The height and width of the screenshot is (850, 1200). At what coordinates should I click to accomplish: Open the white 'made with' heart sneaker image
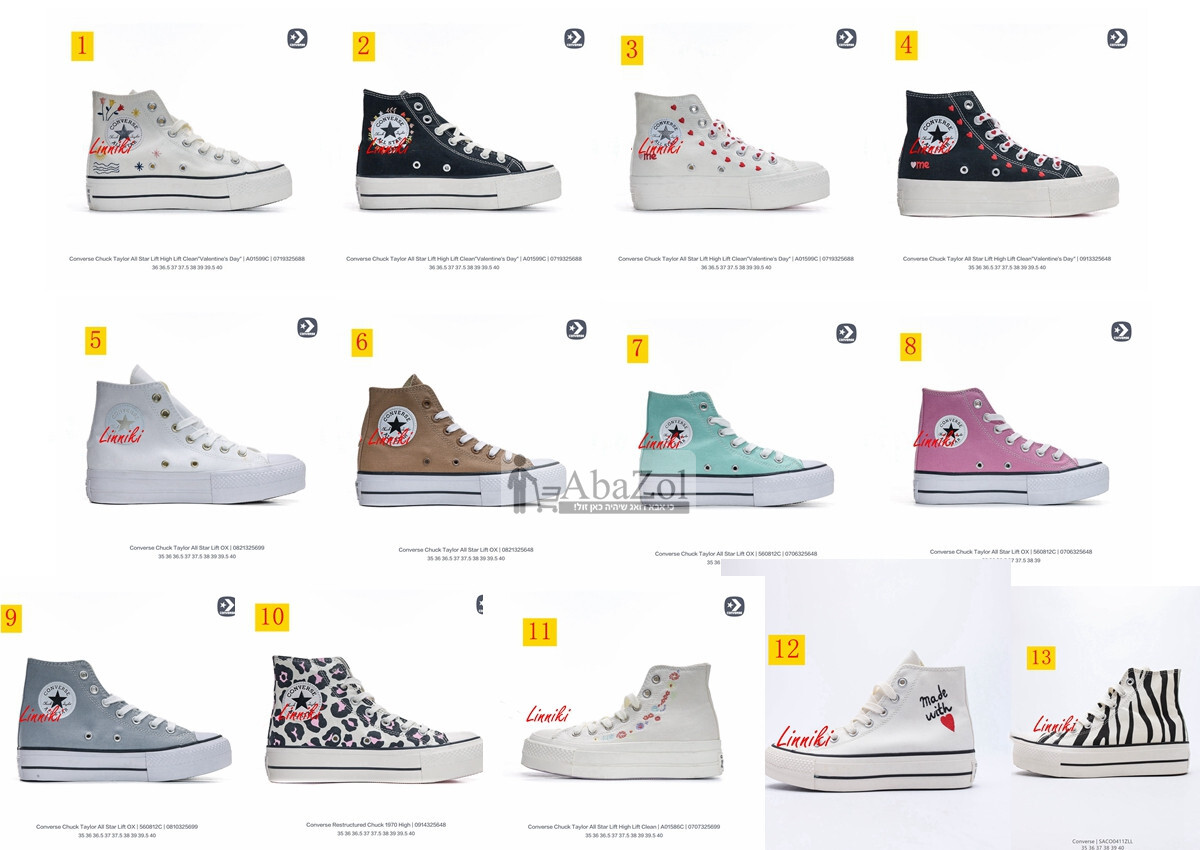click(870, 722)
